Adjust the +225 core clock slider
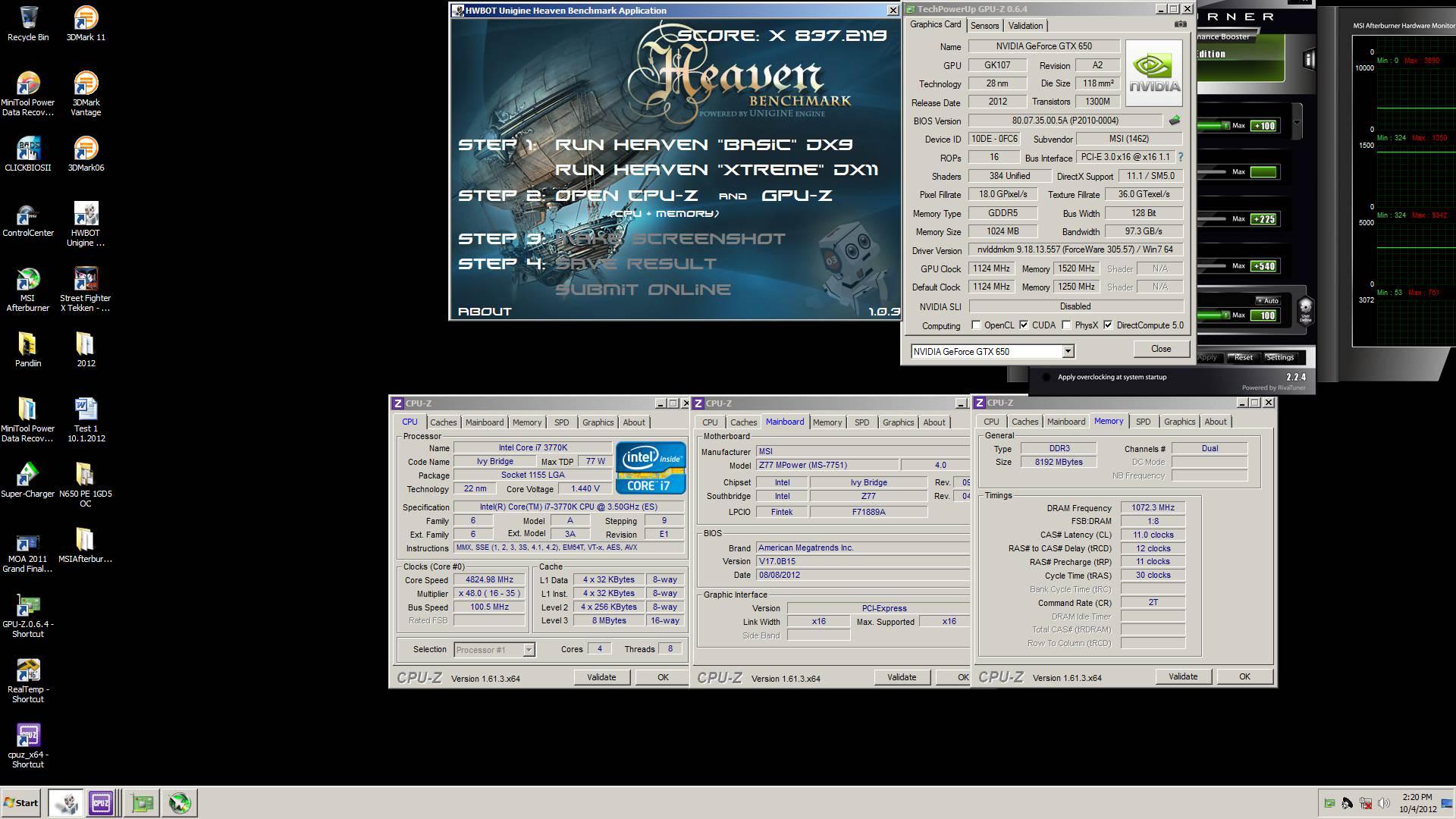The height and width of the screenshot is (819, 1456). tap(1213, 219)
